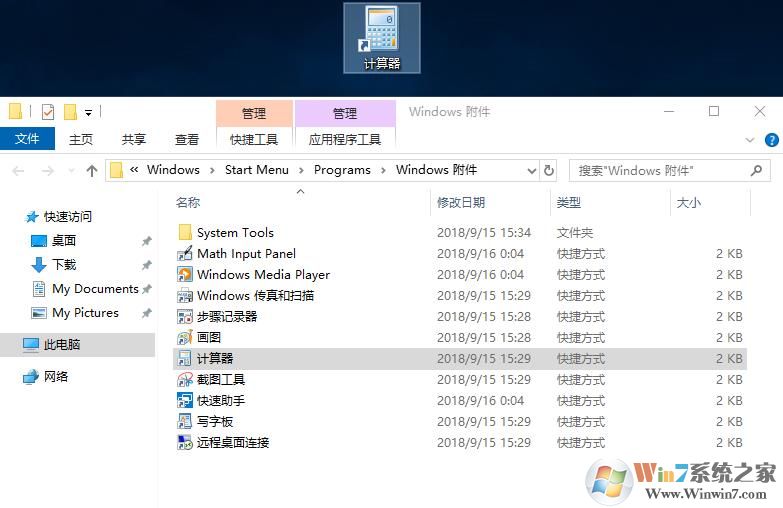Expand the ribbon with the chevron arrow
783x508 pixels.
[x=750, y=140]
